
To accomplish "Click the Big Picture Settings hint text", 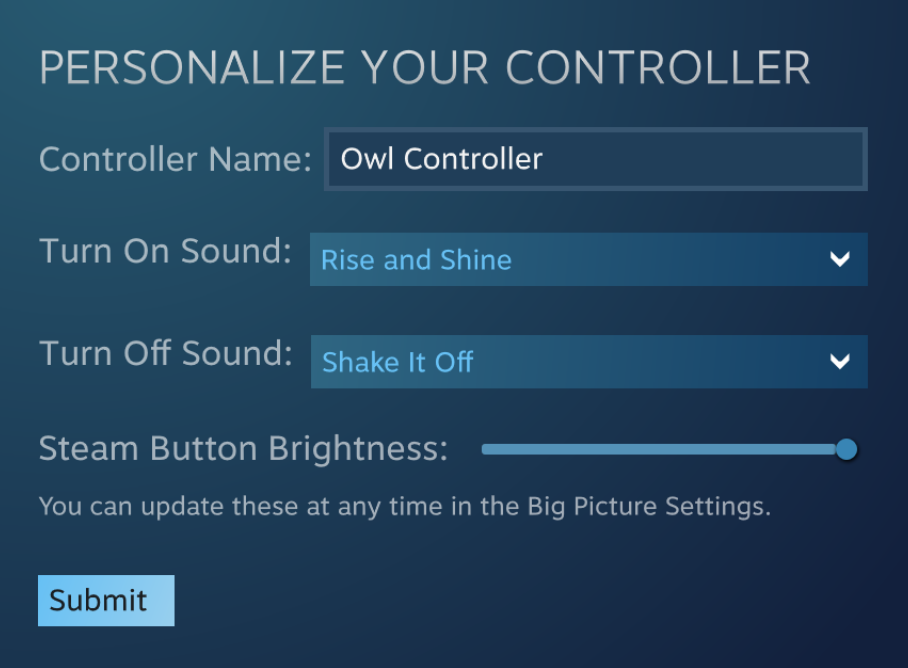I will coord(405,506).
